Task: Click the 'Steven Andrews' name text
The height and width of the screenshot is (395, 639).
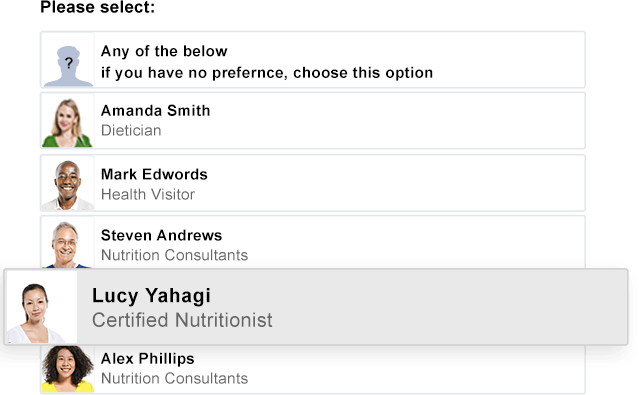Action: [161, 235]
